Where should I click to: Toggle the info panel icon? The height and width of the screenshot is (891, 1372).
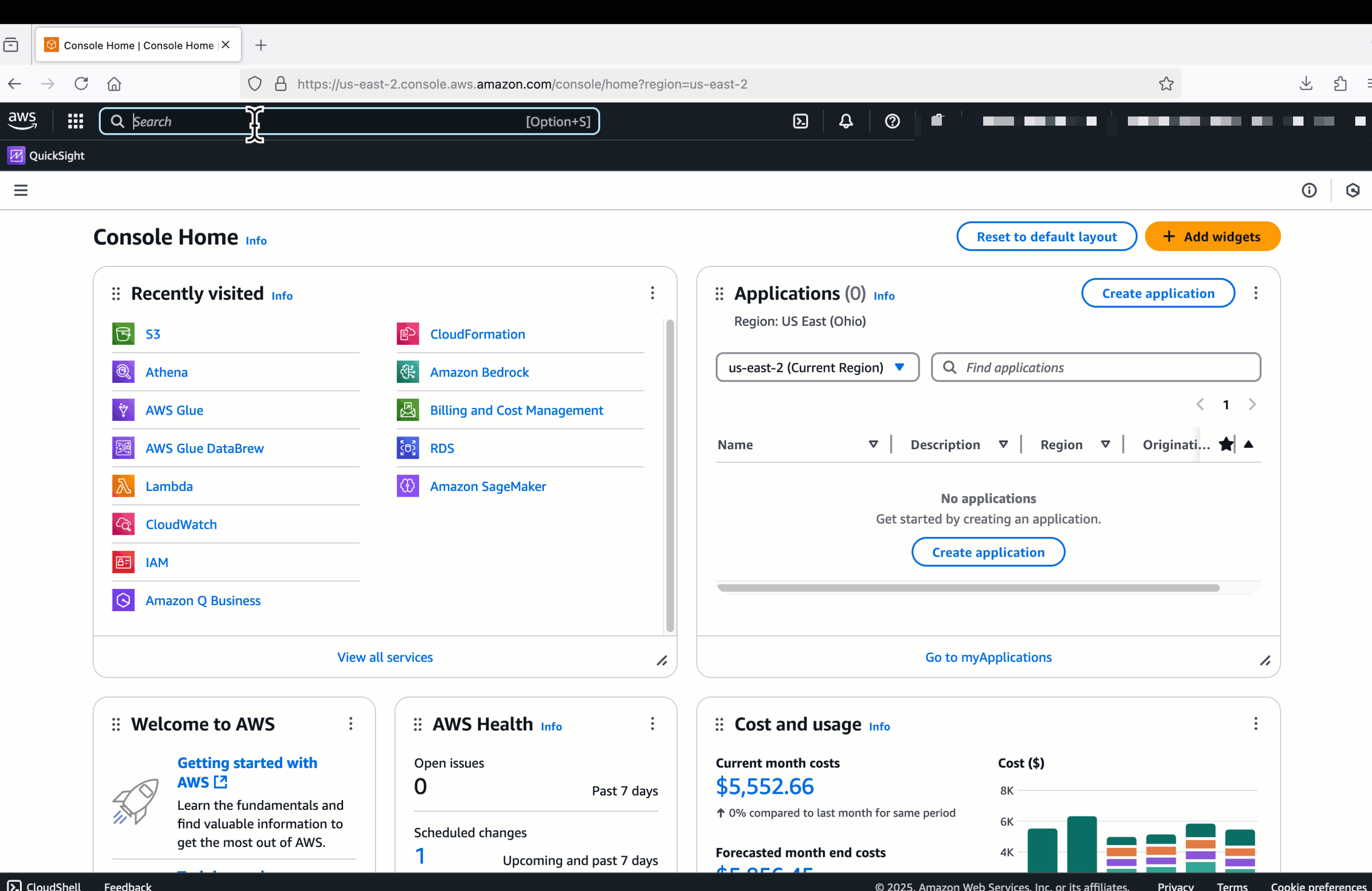pyautogui.click(x=1308, y=190)
